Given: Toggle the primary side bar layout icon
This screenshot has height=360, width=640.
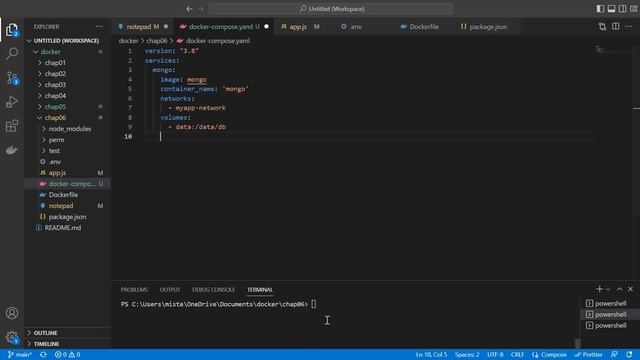Looking at the screenshot, I should coord(600,9).
